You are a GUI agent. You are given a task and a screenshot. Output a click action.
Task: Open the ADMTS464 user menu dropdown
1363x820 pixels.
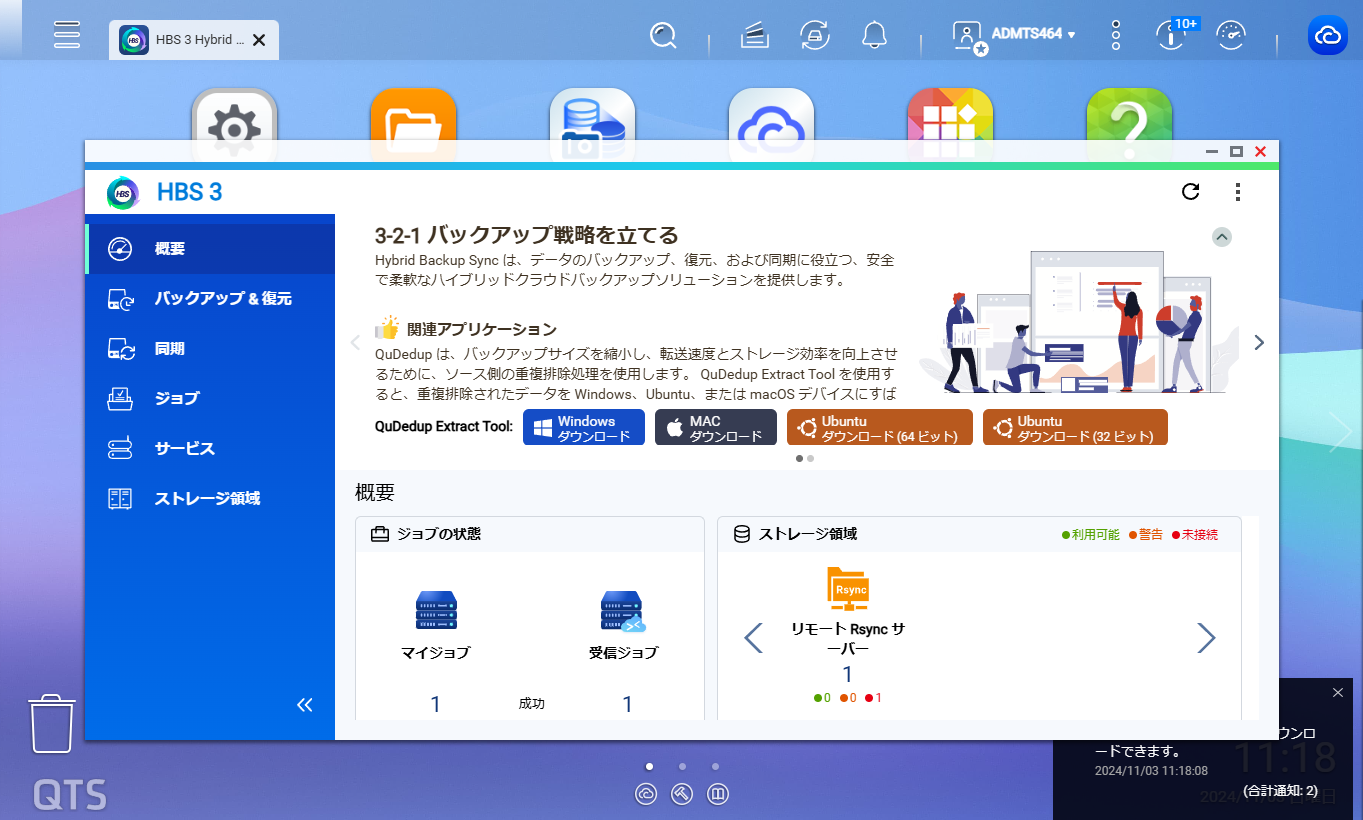pos(1014,35)
